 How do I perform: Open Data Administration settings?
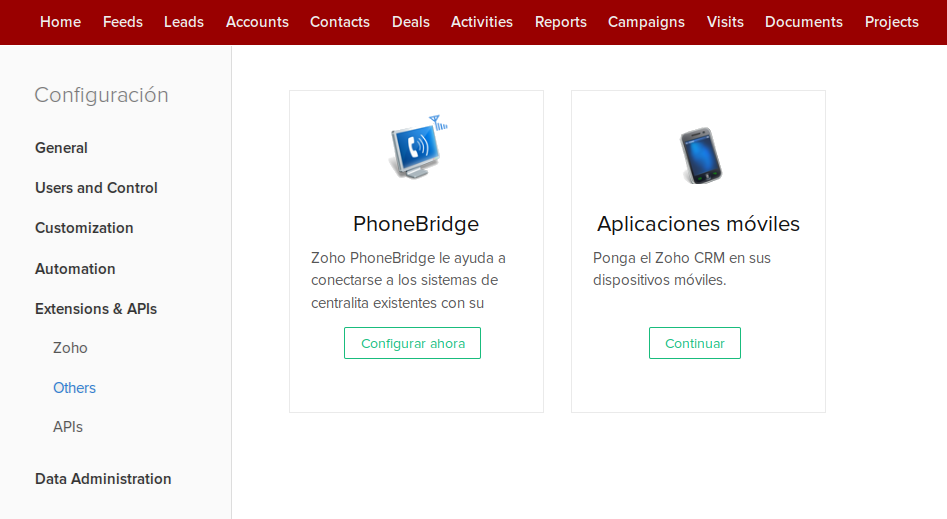103,479
